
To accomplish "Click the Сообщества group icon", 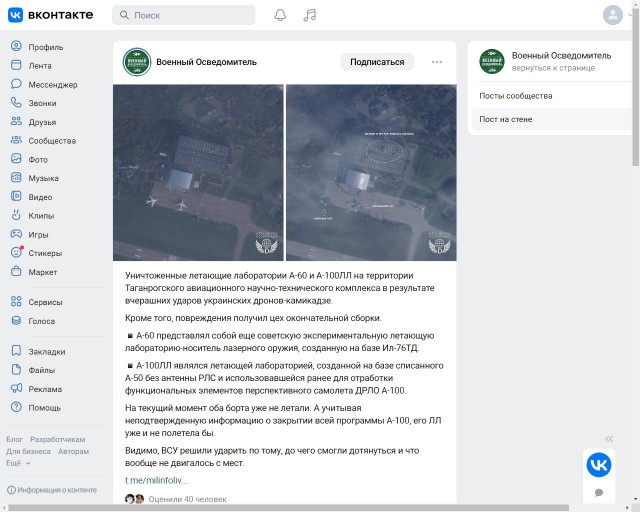I will pyautogui.click(x=16, y=140).
